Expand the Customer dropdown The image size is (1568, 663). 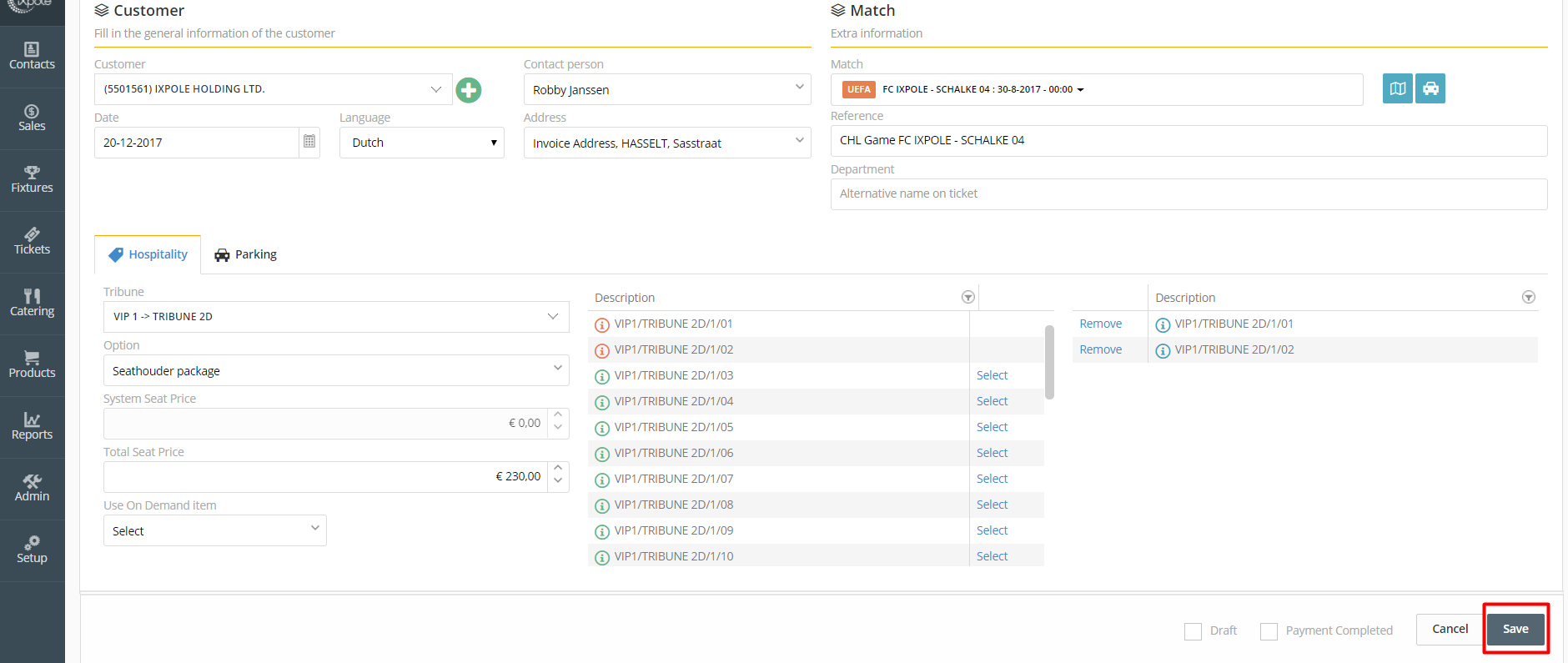tap(274, 89)
